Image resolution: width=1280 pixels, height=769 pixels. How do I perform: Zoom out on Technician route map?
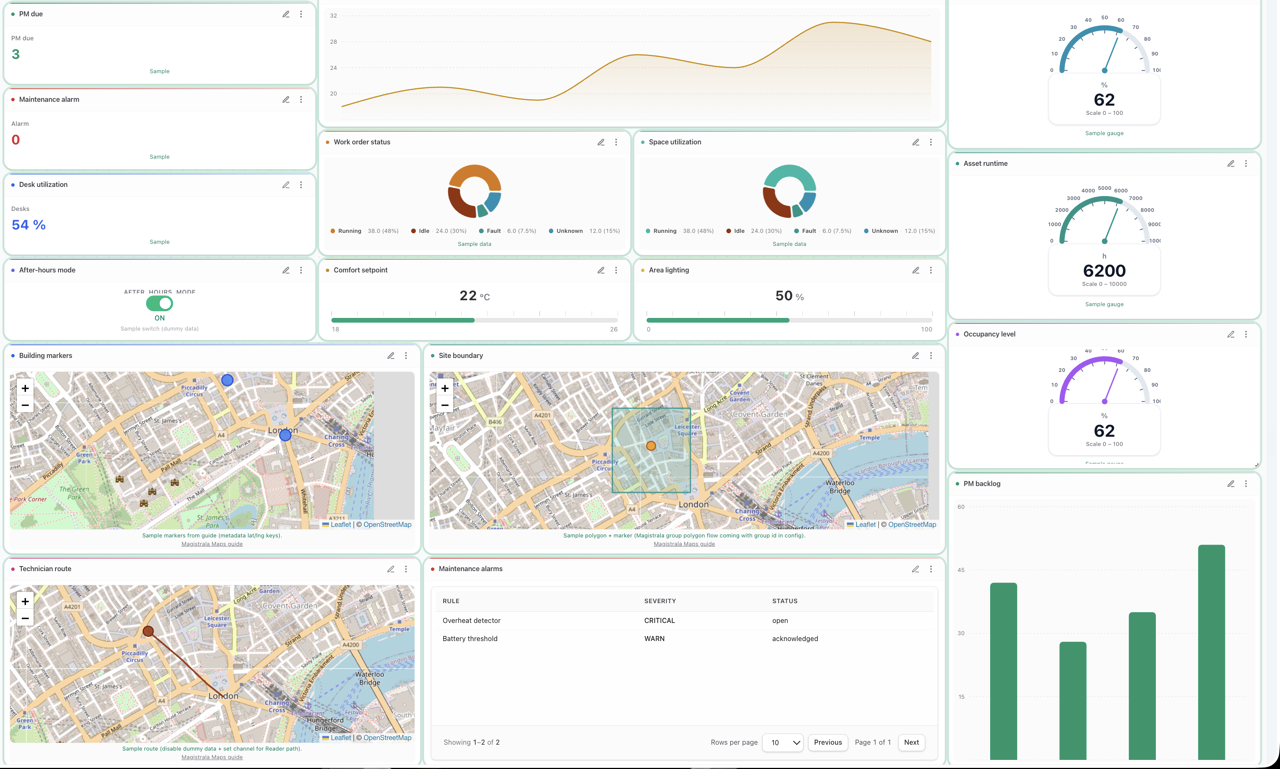tap(25, 618)
